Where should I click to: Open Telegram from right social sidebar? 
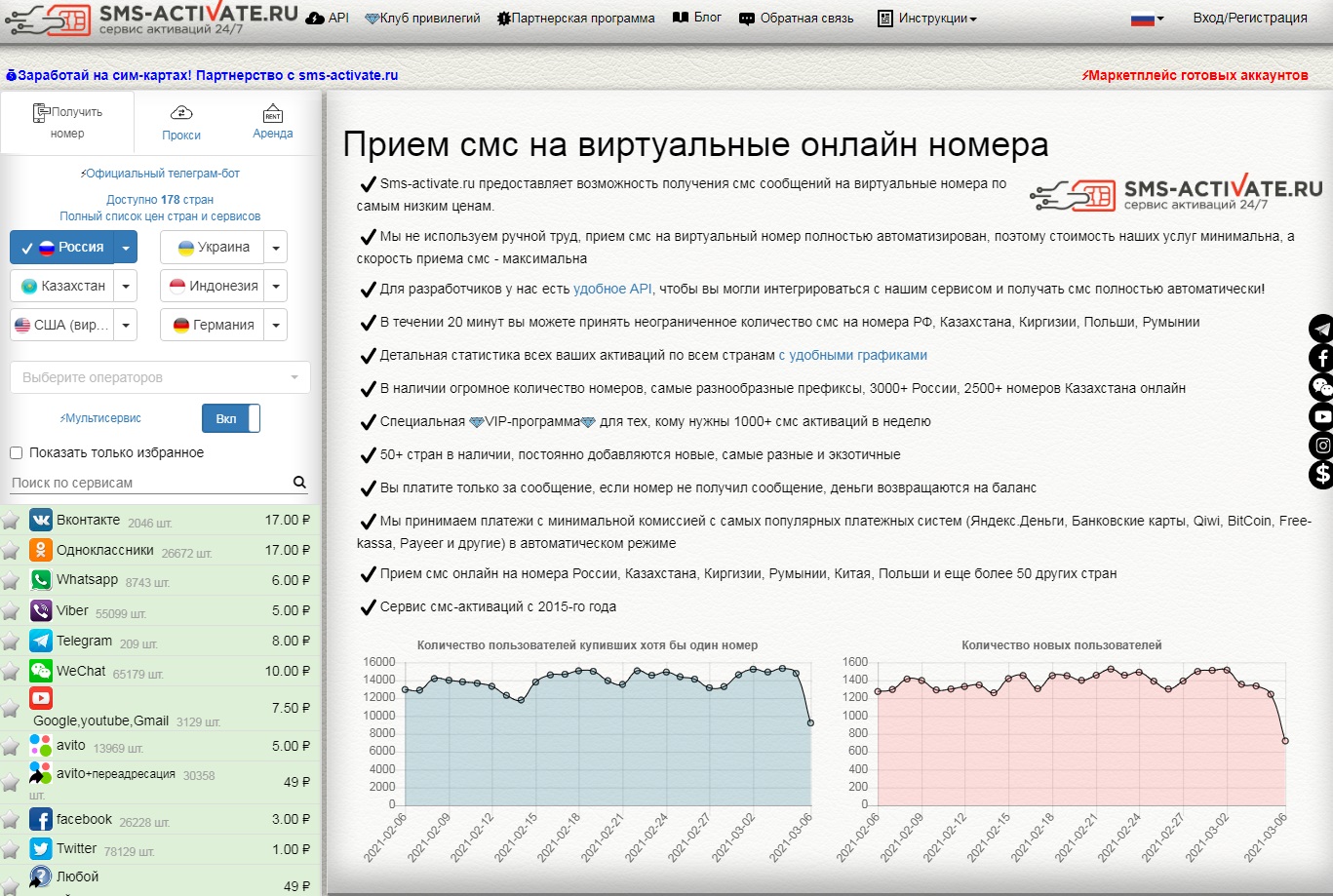pyautogui.click(x=1321, y=329)
